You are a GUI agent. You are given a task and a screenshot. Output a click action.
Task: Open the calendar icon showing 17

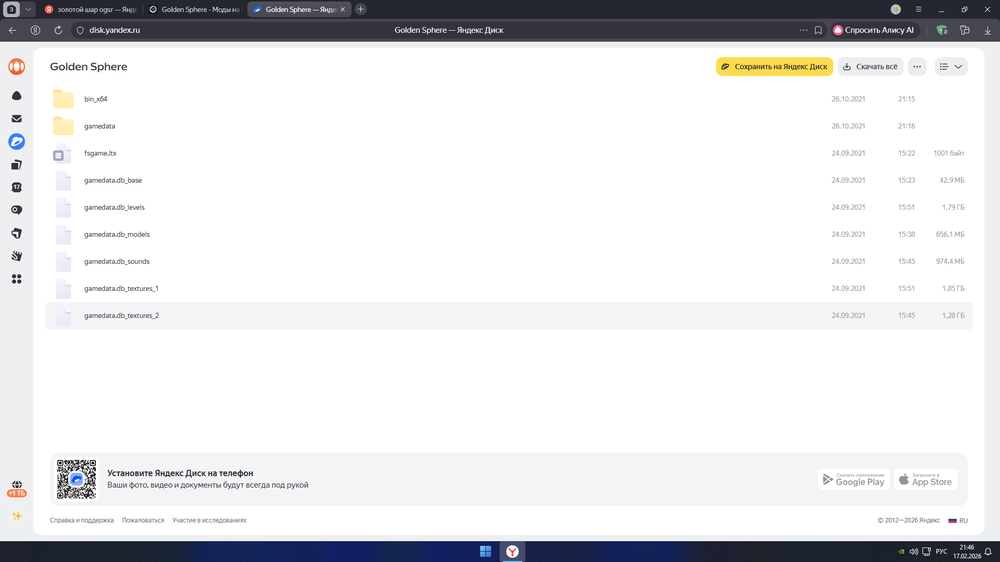coord(17,188)
